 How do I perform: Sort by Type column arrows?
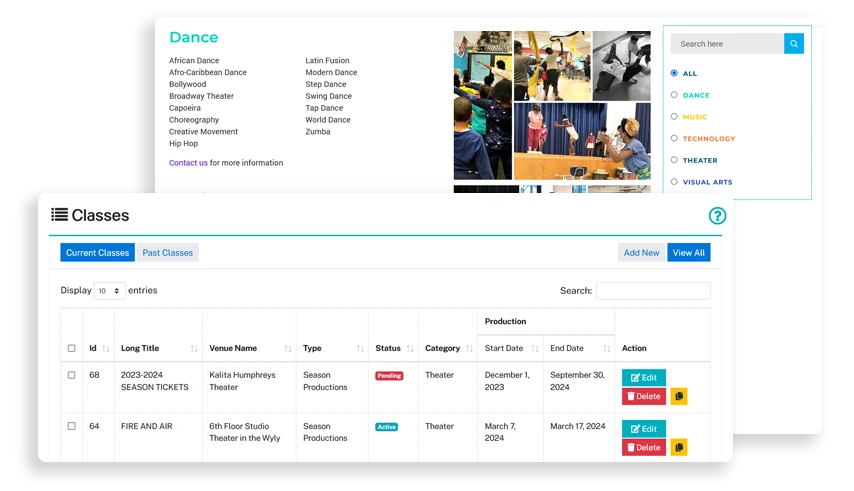(360, 348)
